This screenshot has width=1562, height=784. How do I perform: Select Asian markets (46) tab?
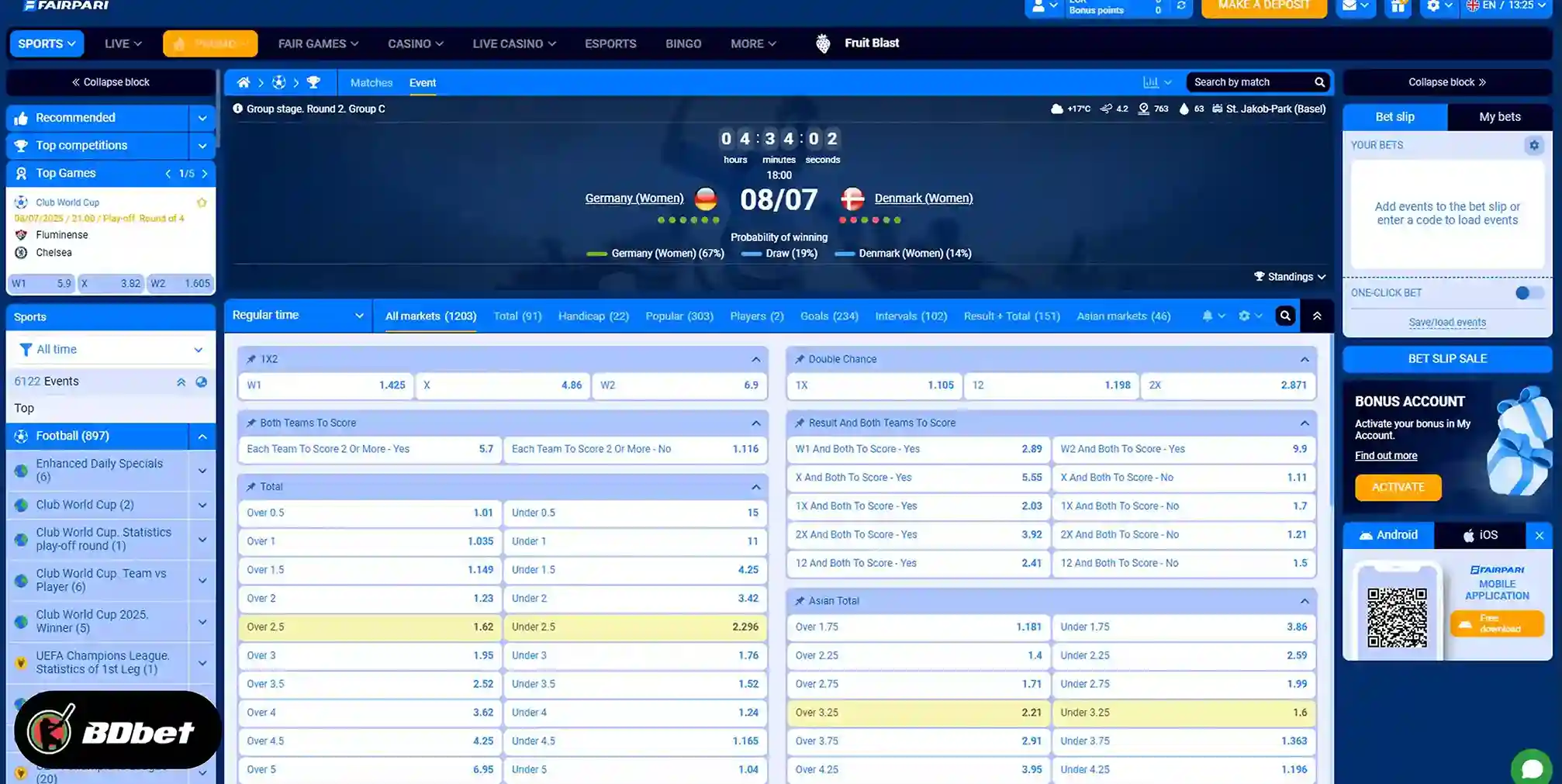[x=1123, y=316]
